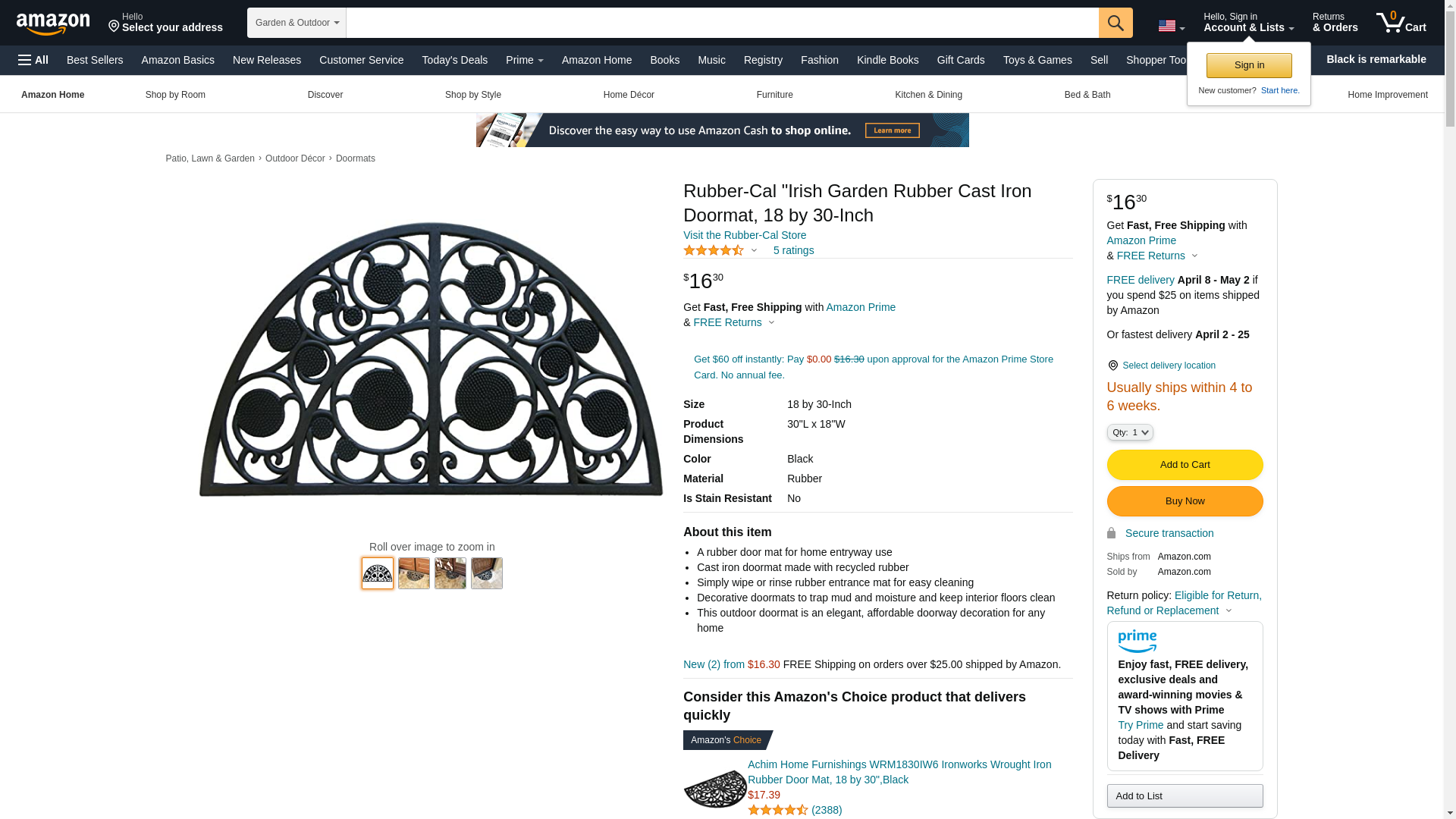
Task: Expand the Garden & Outdoor search category dropdown
Action: point(297,23)
